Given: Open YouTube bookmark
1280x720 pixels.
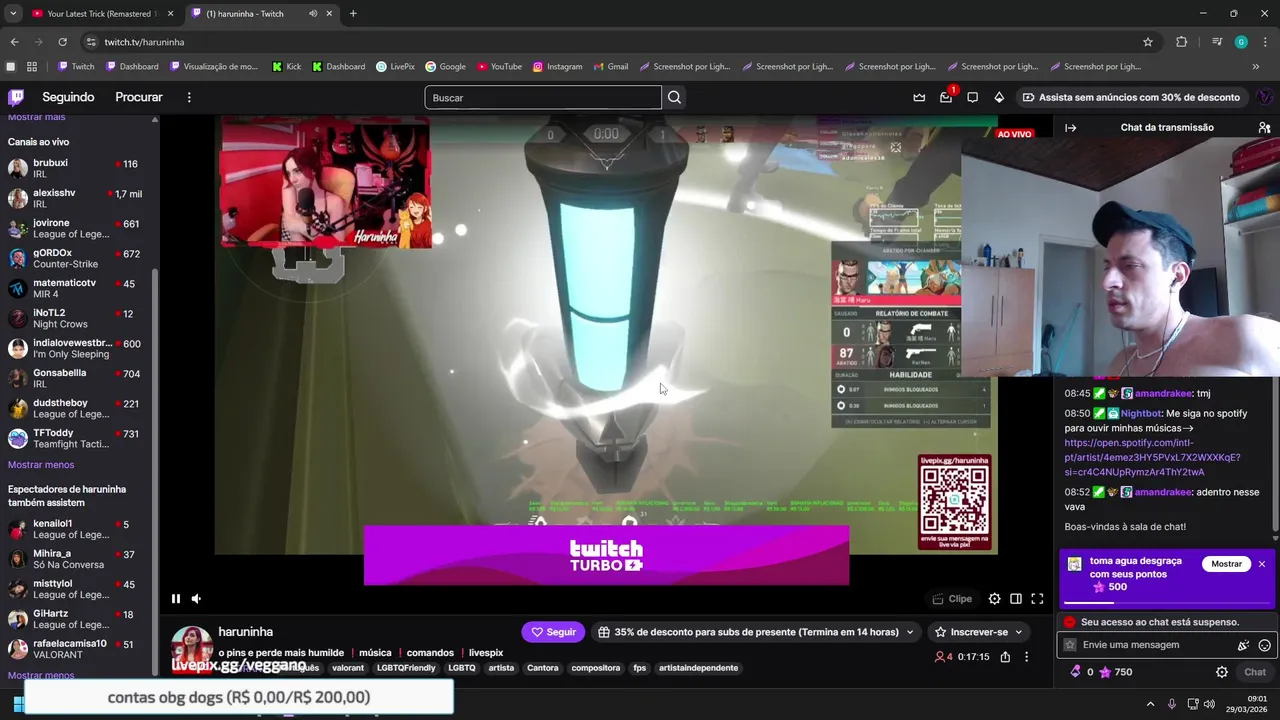Looking at the screenshot, I should pyautogui.click(x=499, y=67).
